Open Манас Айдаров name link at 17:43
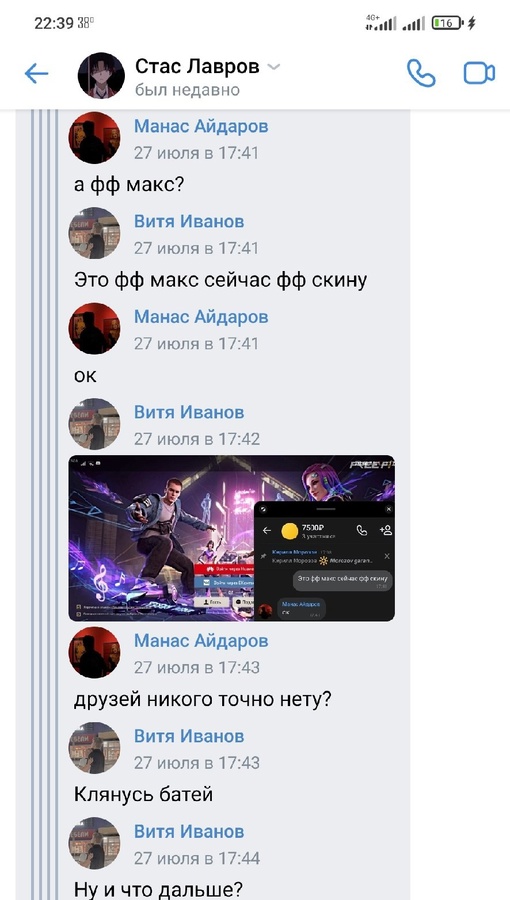510x900 pixels. coord(201,641)
